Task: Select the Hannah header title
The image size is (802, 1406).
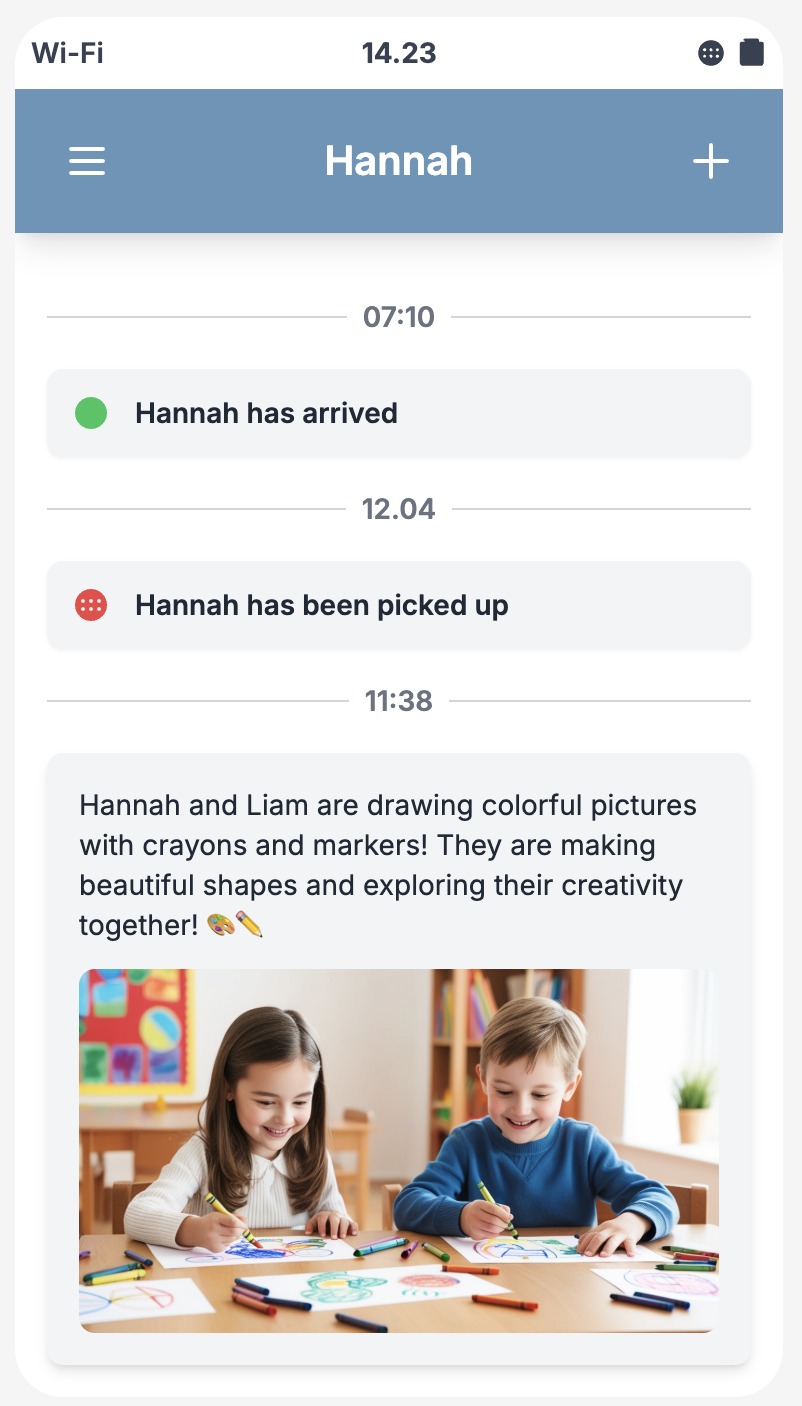Action: pos(399,161)
